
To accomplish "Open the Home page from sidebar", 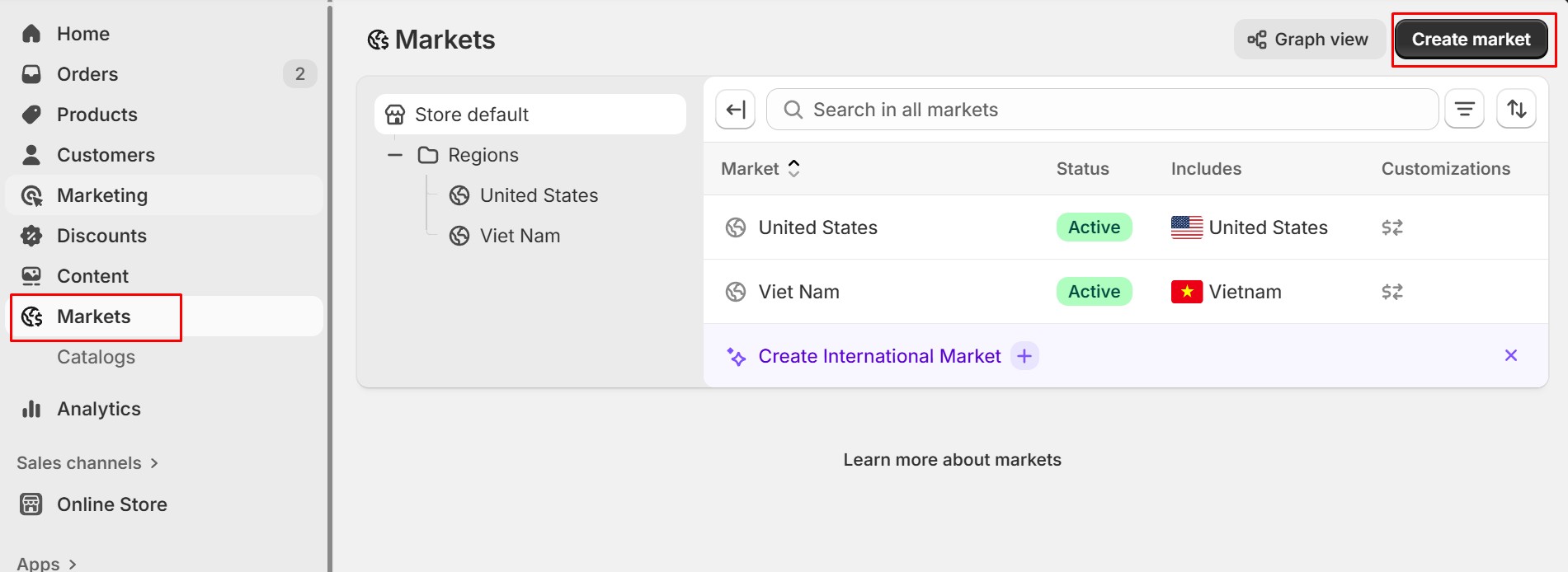I will 82,34.
